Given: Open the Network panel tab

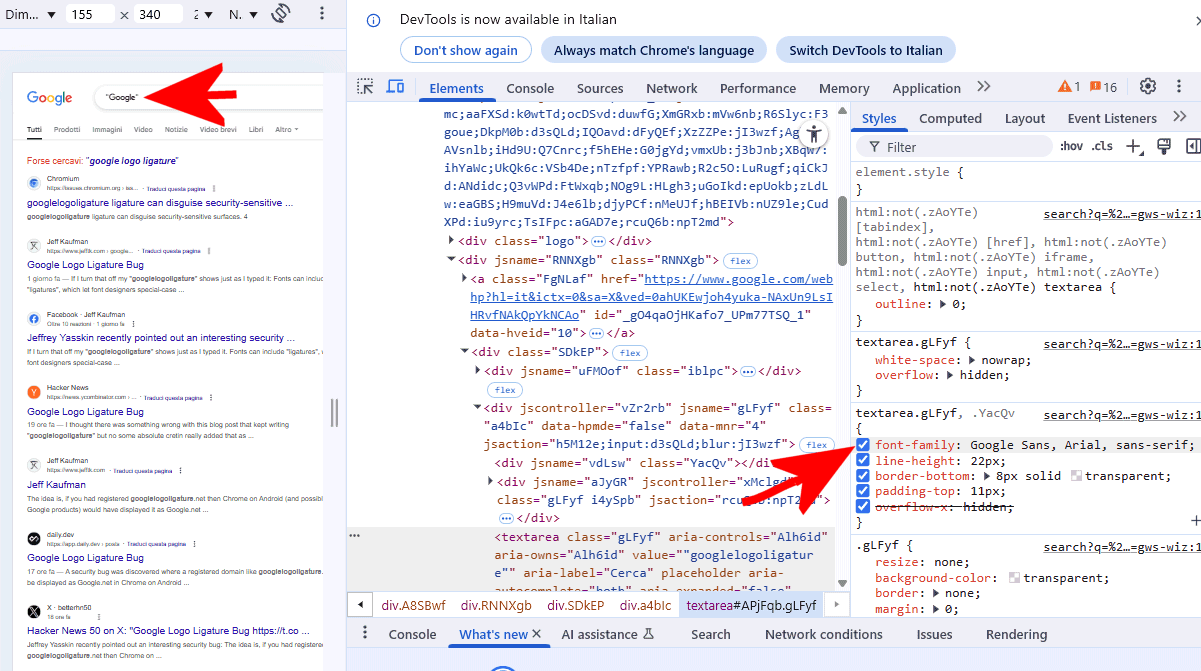Looking at the screenshot, I should (672, 88).
